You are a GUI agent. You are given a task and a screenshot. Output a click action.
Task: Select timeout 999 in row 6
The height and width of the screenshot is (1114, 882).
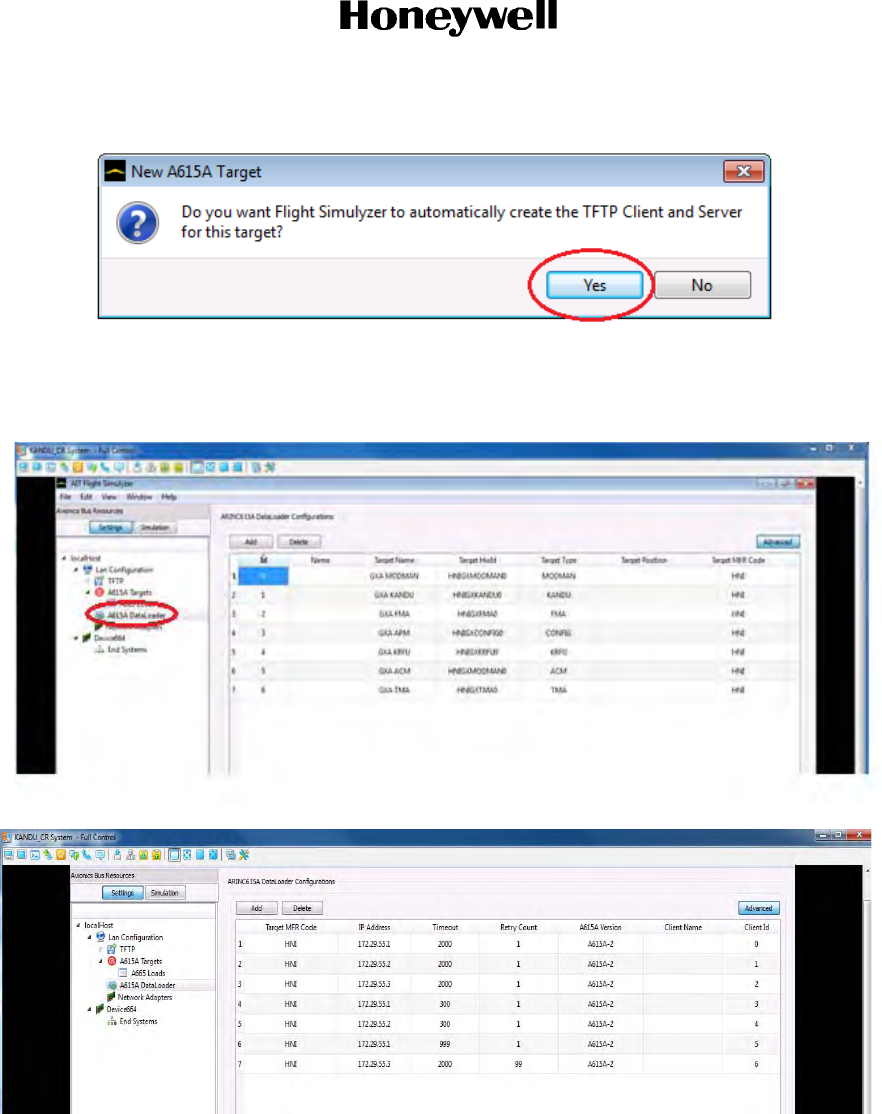[445, 1044]
